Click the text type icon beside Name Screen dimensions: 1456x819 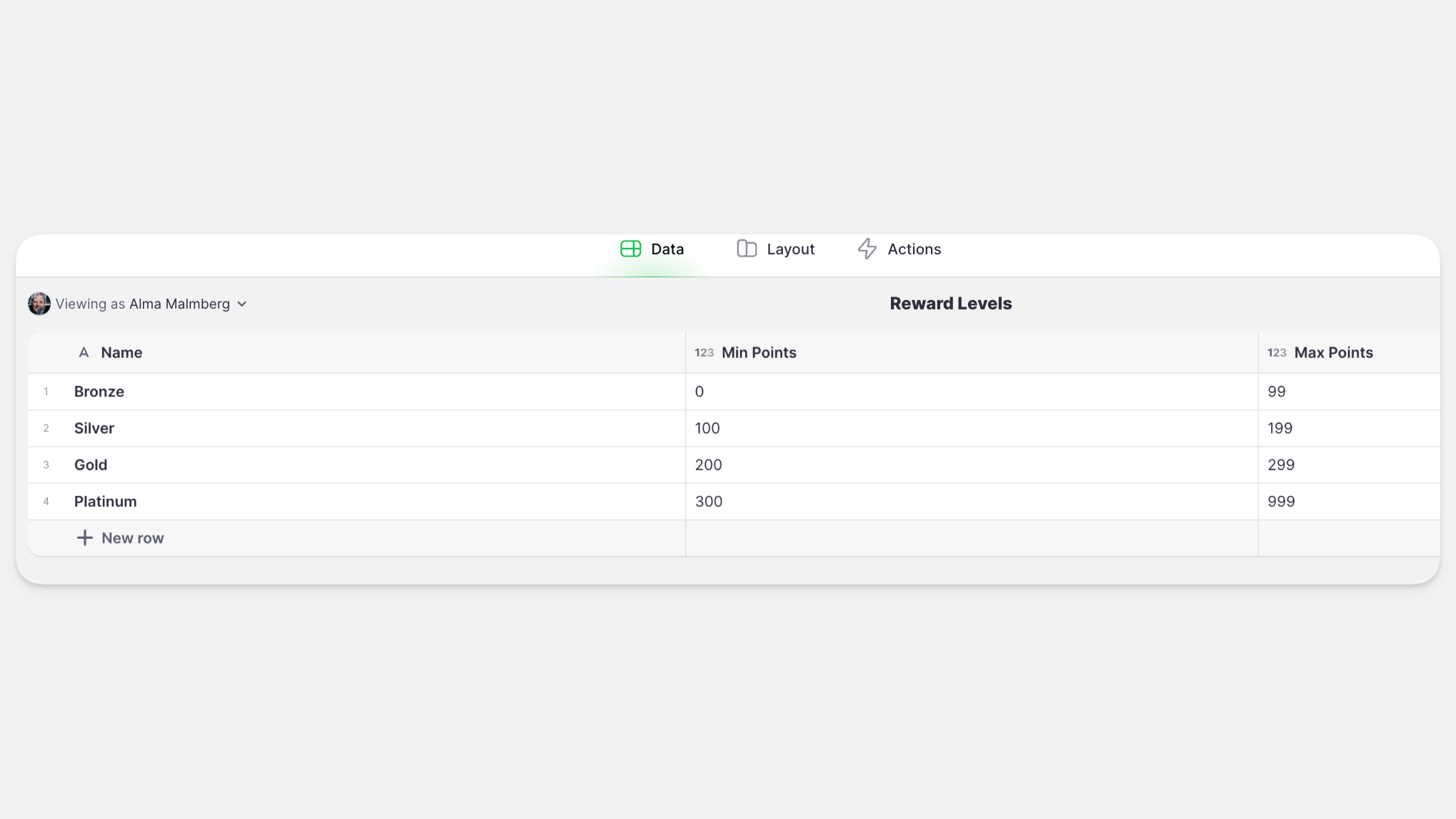click(84, 352)
